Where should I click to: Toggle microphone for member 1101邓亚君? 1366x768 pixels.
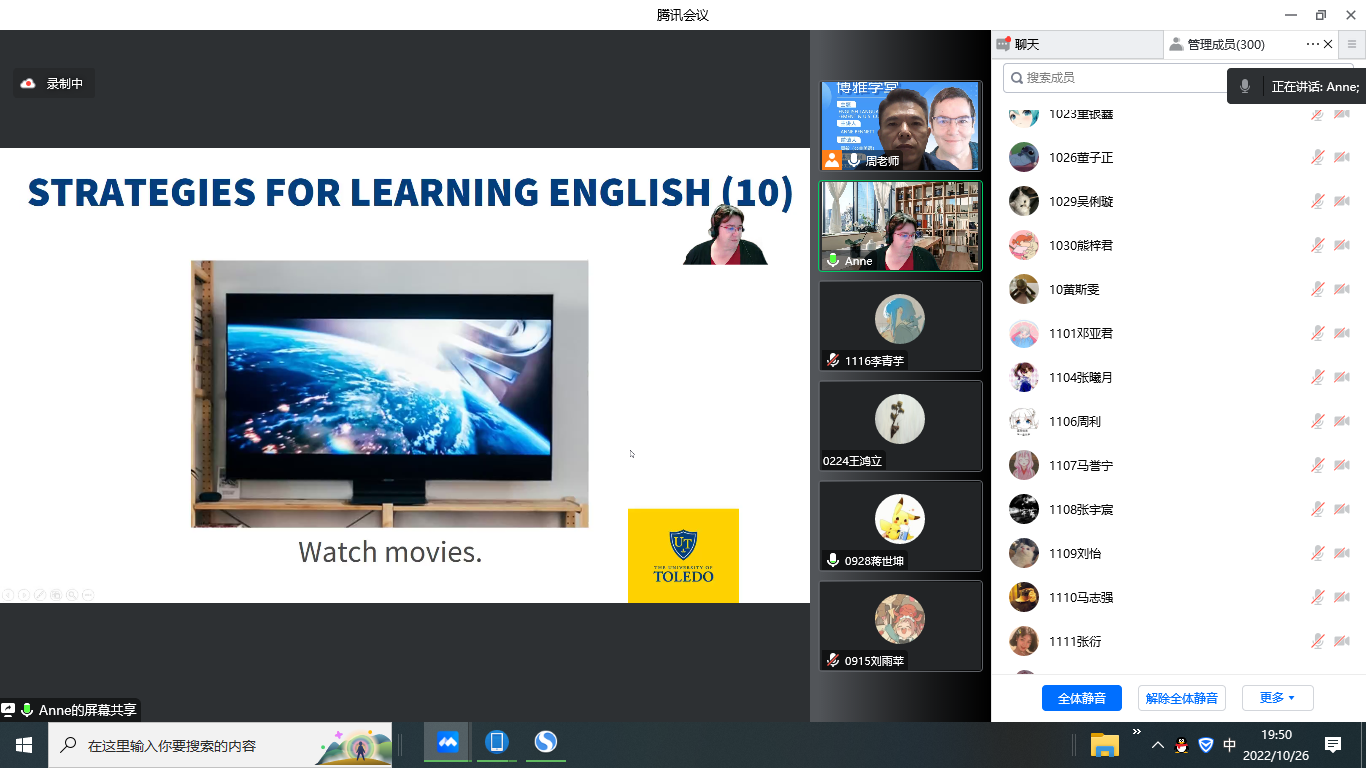(x=1318, y=333)
